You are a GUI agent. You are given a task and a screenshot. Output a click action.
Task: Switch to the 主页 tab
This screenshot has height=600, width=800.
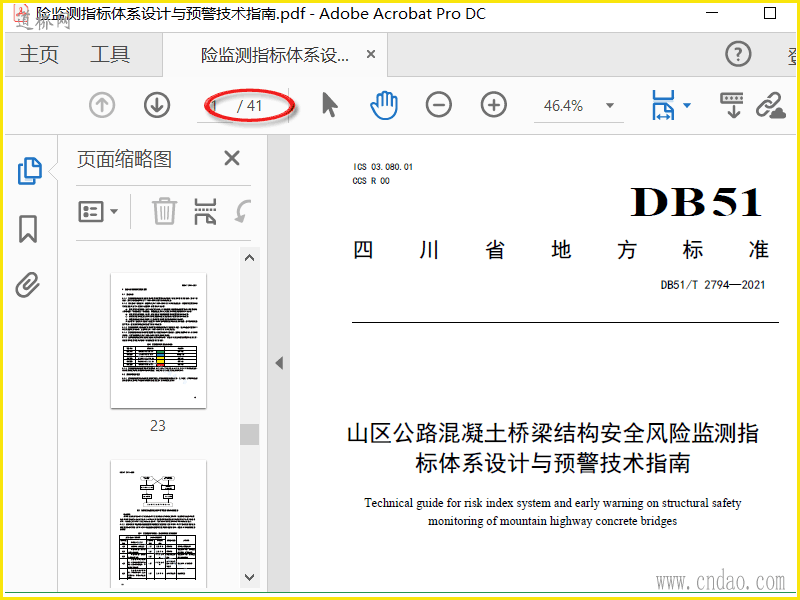[x=39, y=55]
